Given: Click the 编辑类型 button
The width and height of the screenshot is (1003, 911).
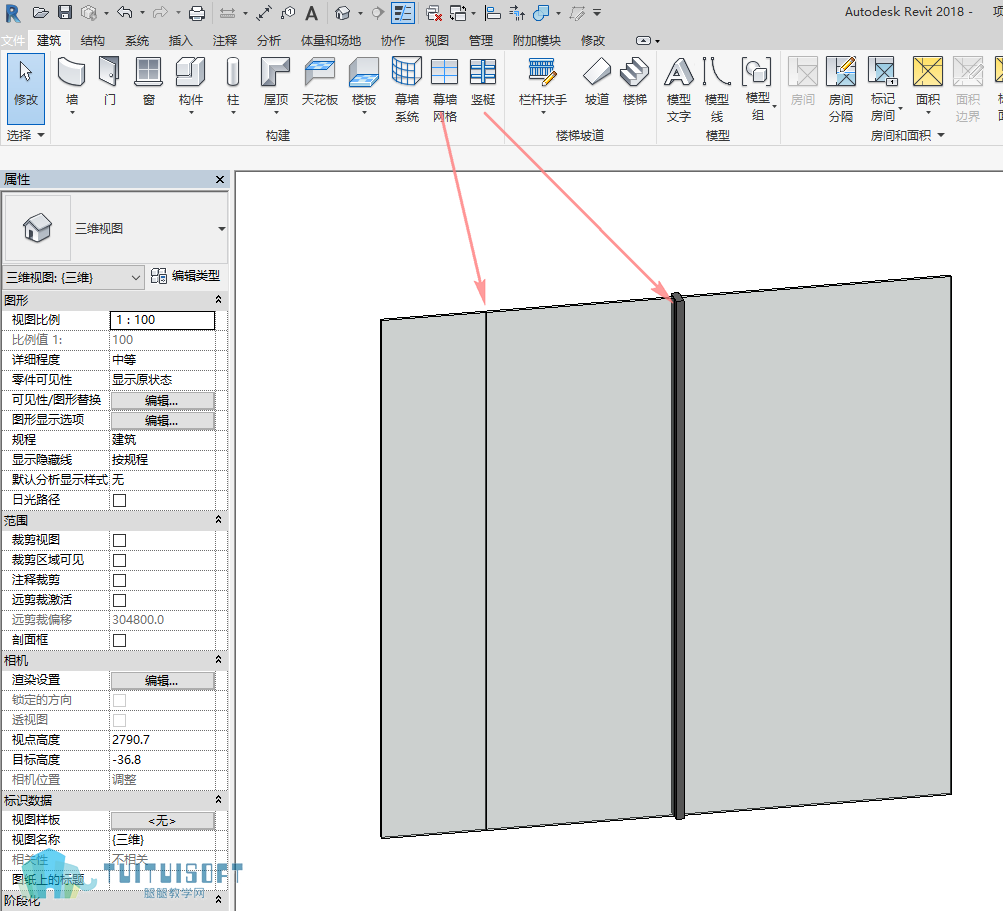Looking at the screenshot, I should (x=186, y=276).
